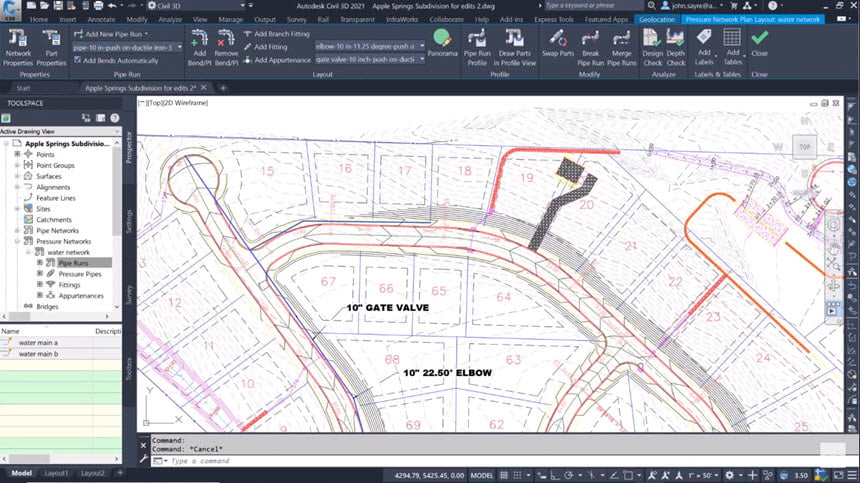The image size is (860, 483).
Task: Click the Plot printer icon in quick access toolbar
Action: 98,5
